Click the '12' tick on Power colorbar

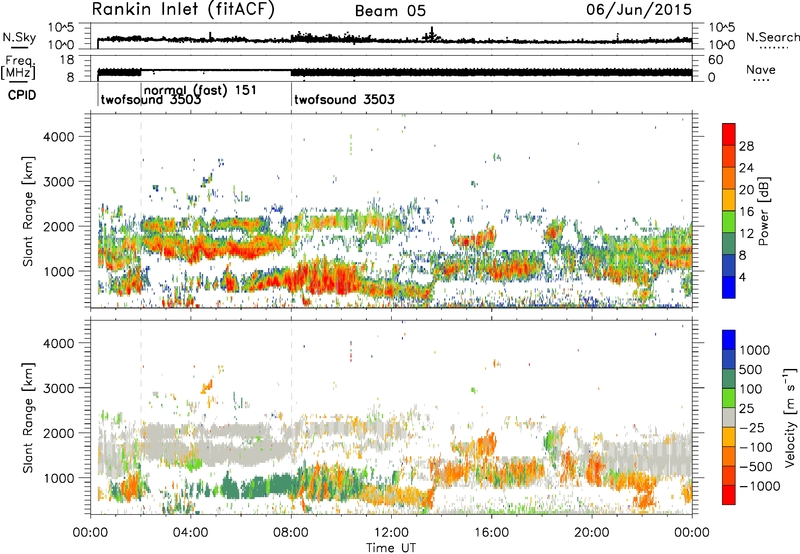click(x=746, y=234)
